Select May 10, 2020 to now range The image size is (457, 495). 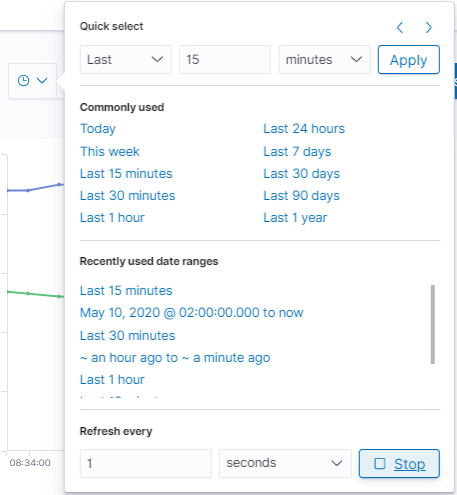click(192, 313)
